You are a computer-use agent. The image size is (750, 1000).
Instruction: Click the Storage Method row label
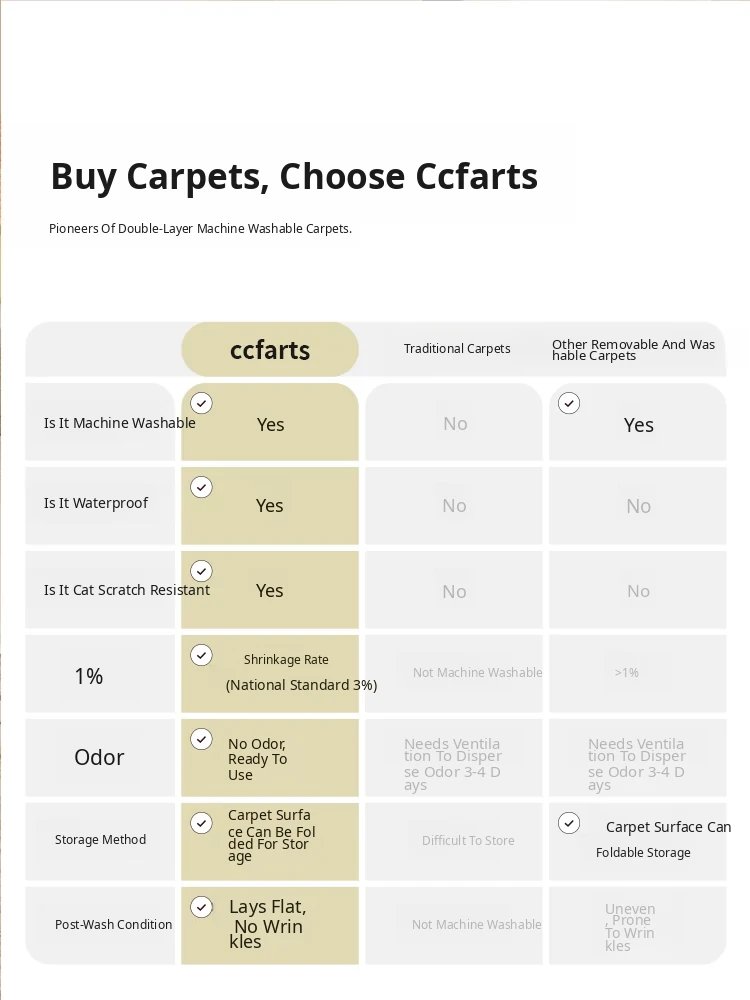(100, 840)
